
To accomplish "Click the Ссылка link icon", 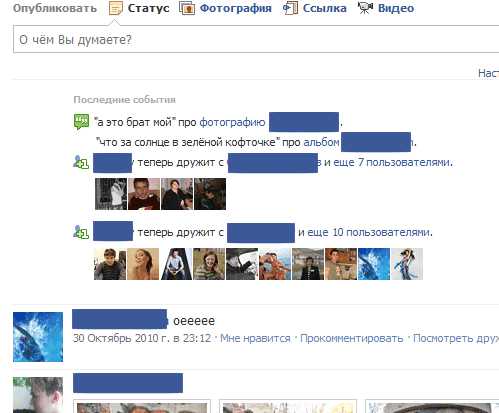I will click(290, 8).
